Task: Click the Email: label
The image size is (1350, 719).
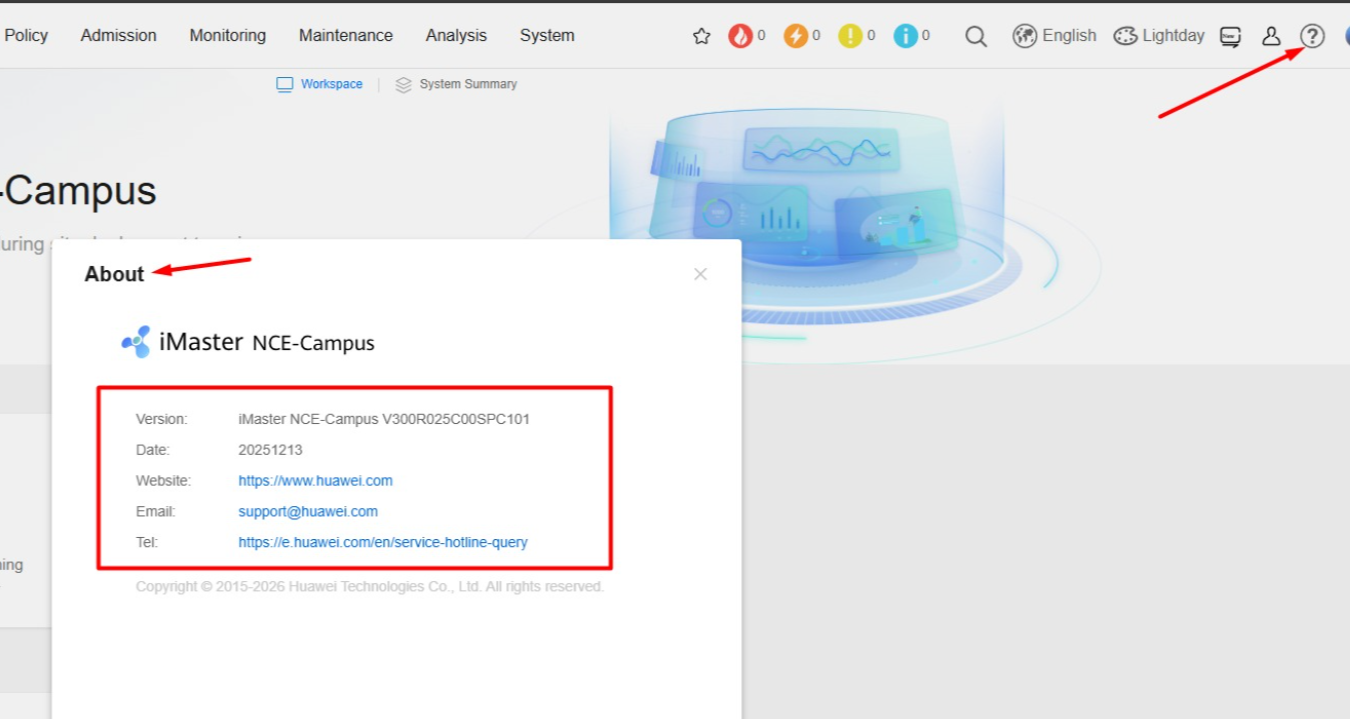Action: tap(155, 511)
